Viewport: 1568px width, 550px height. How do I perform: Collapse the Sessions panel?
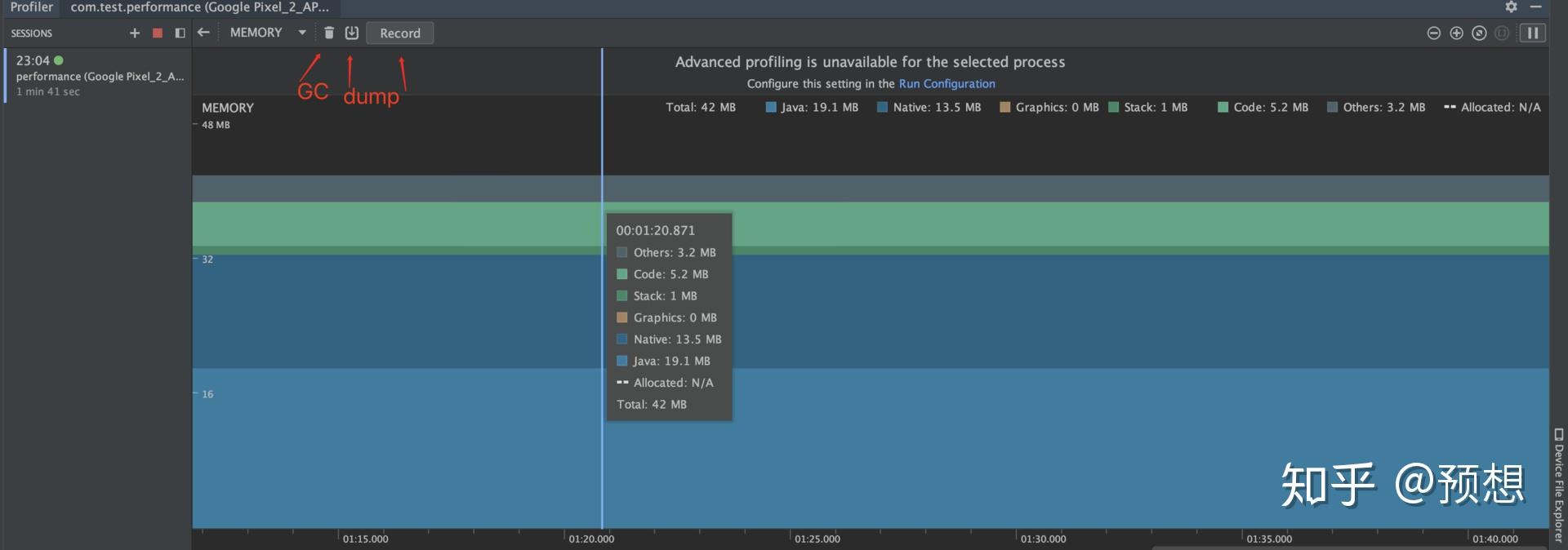180,33
